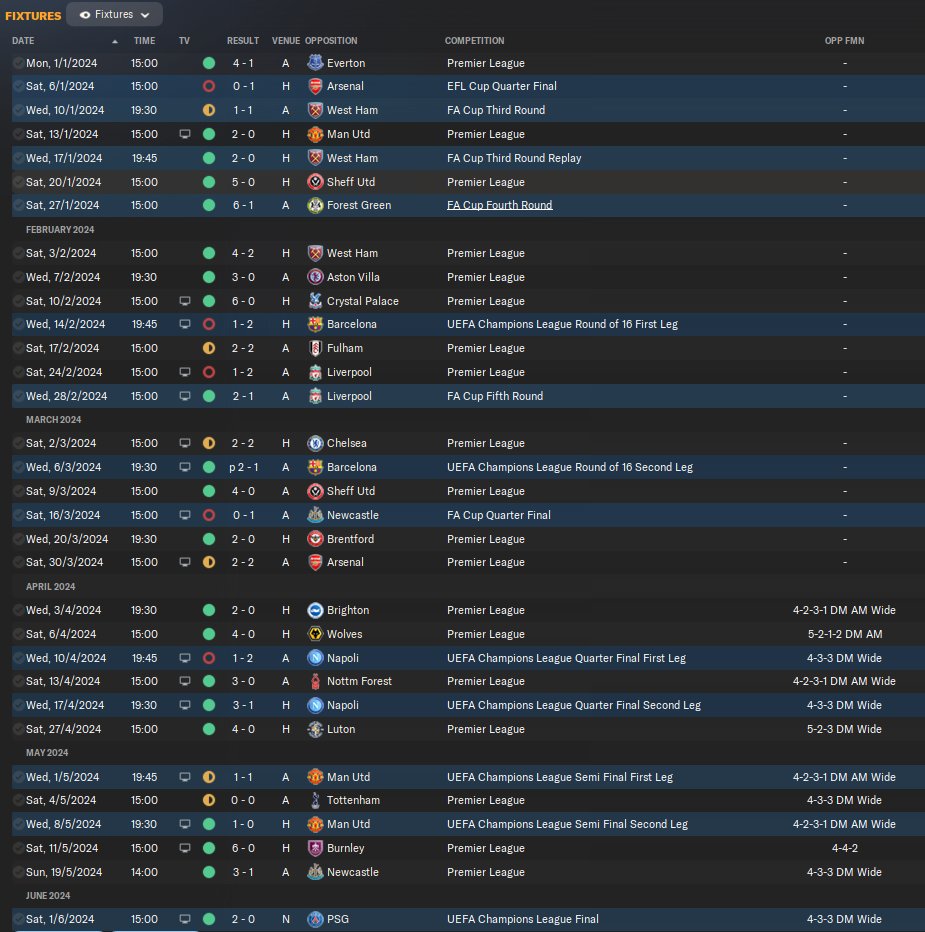Click the Barcelona badge on 14/2/2024
925x932 pixels.
(315, 324)
